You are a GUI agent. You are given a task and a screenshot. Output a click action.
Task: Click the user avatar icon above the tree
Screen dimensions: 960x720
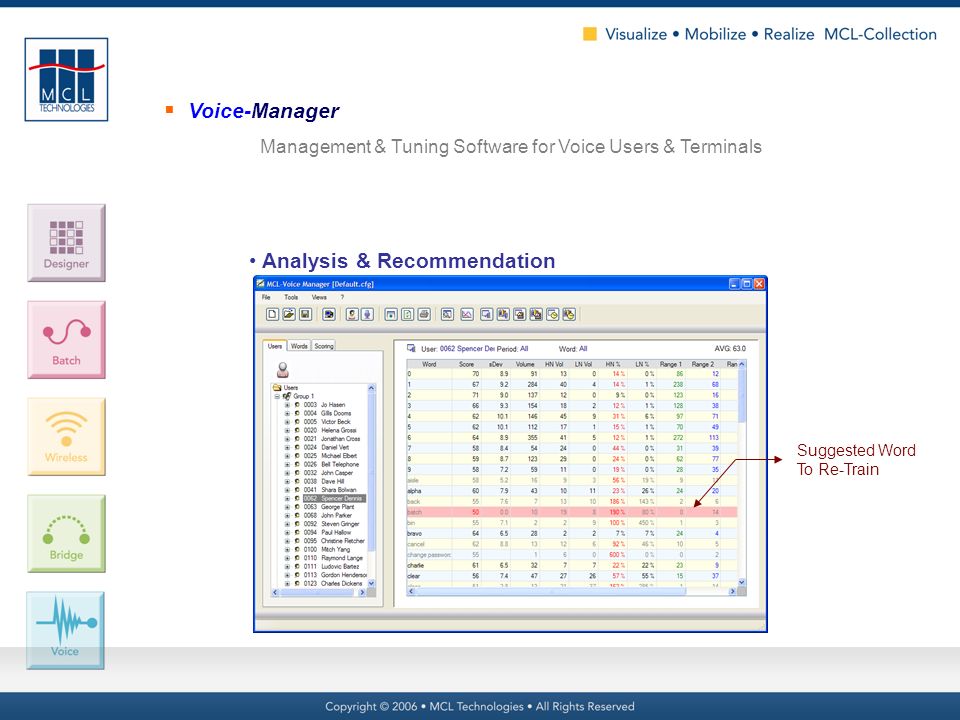[283, 369]
